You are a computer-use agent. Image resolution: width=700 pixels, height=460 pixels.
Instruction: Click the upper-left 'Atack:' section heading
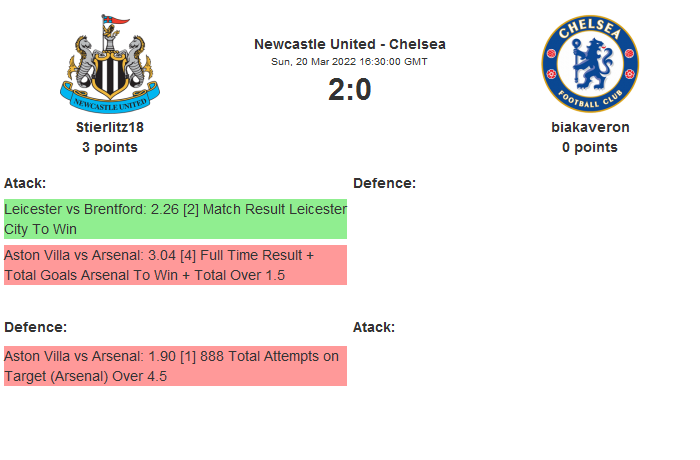point(25,183)
